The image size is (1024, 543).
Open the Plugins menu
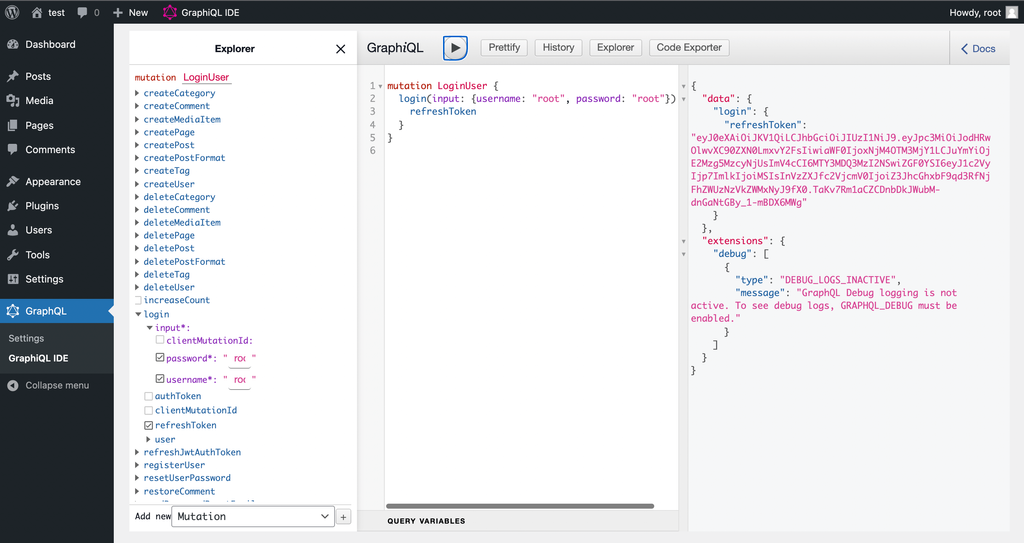[x=57, y=206]
